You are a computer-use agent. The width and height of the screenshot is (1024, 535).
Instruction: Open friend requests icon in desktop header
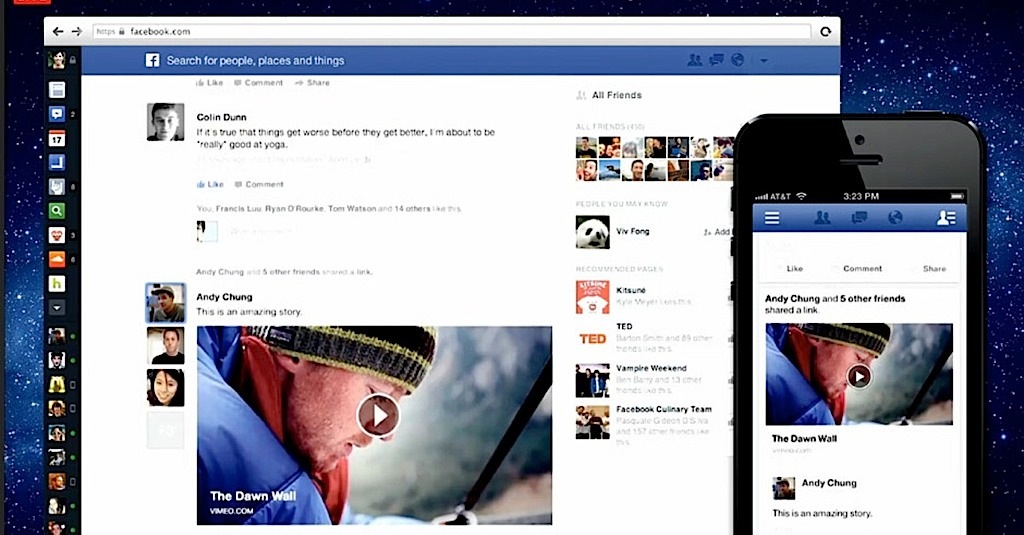click(695, 60)
